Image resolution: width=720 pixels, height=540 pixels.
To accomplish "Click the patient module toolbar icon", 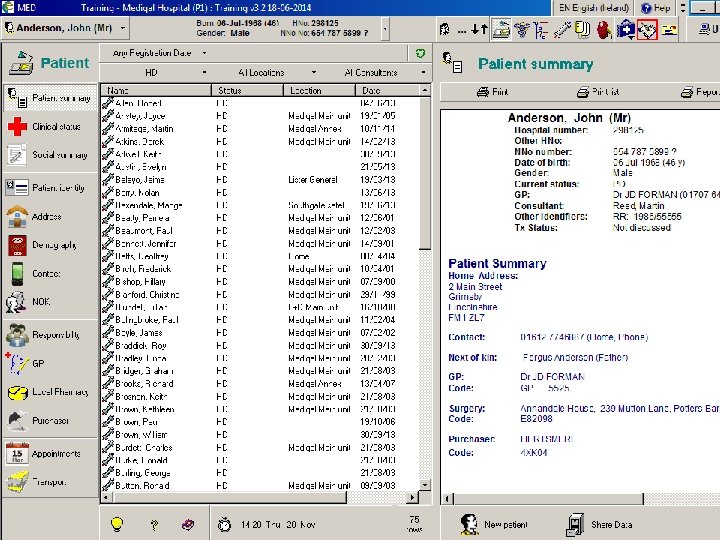I will click(501, 29).
